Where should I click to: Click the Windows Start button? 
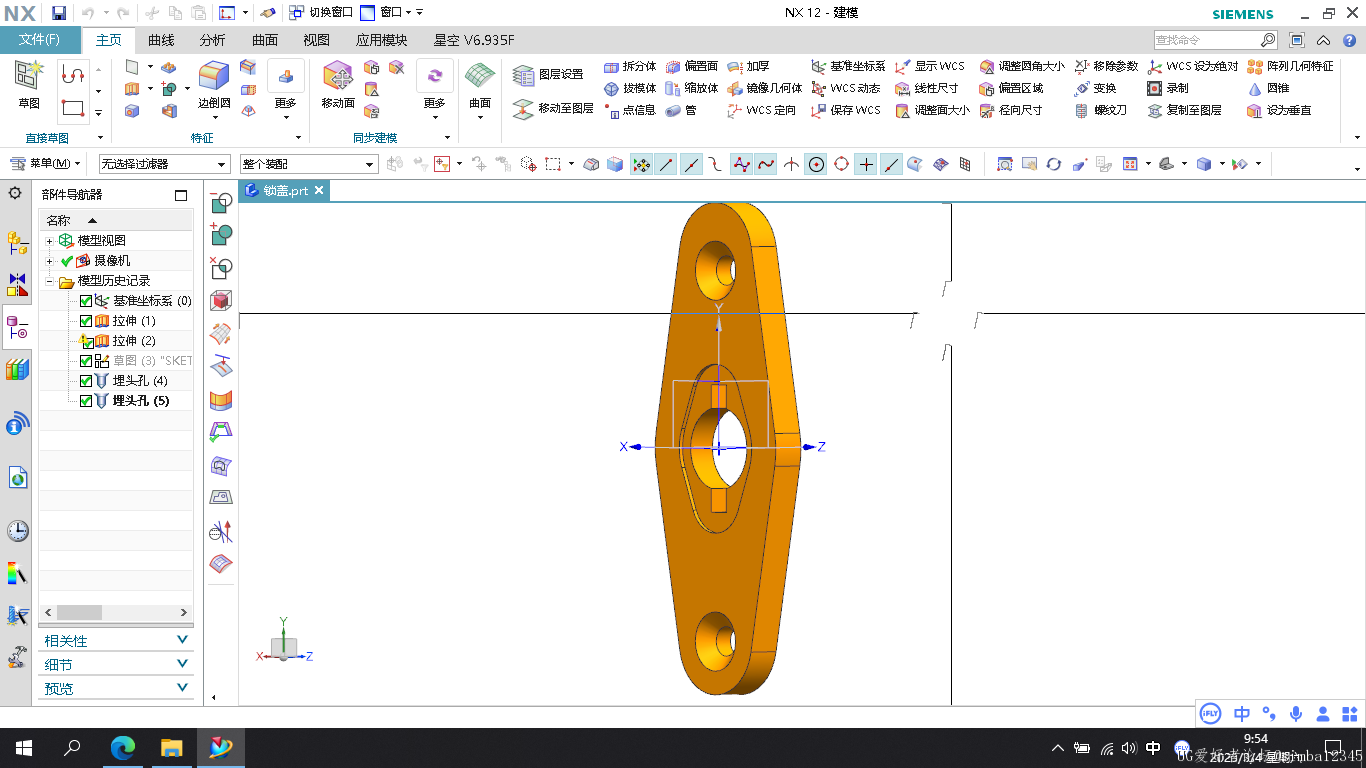(23, 747)
